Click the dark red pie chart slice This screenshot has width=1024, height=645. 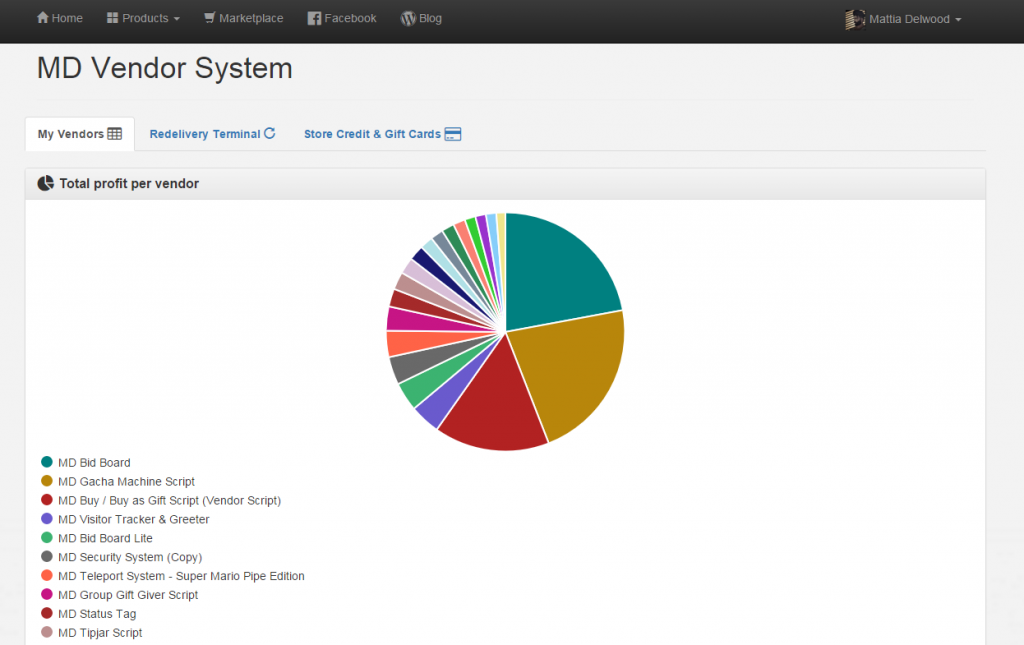490,410
